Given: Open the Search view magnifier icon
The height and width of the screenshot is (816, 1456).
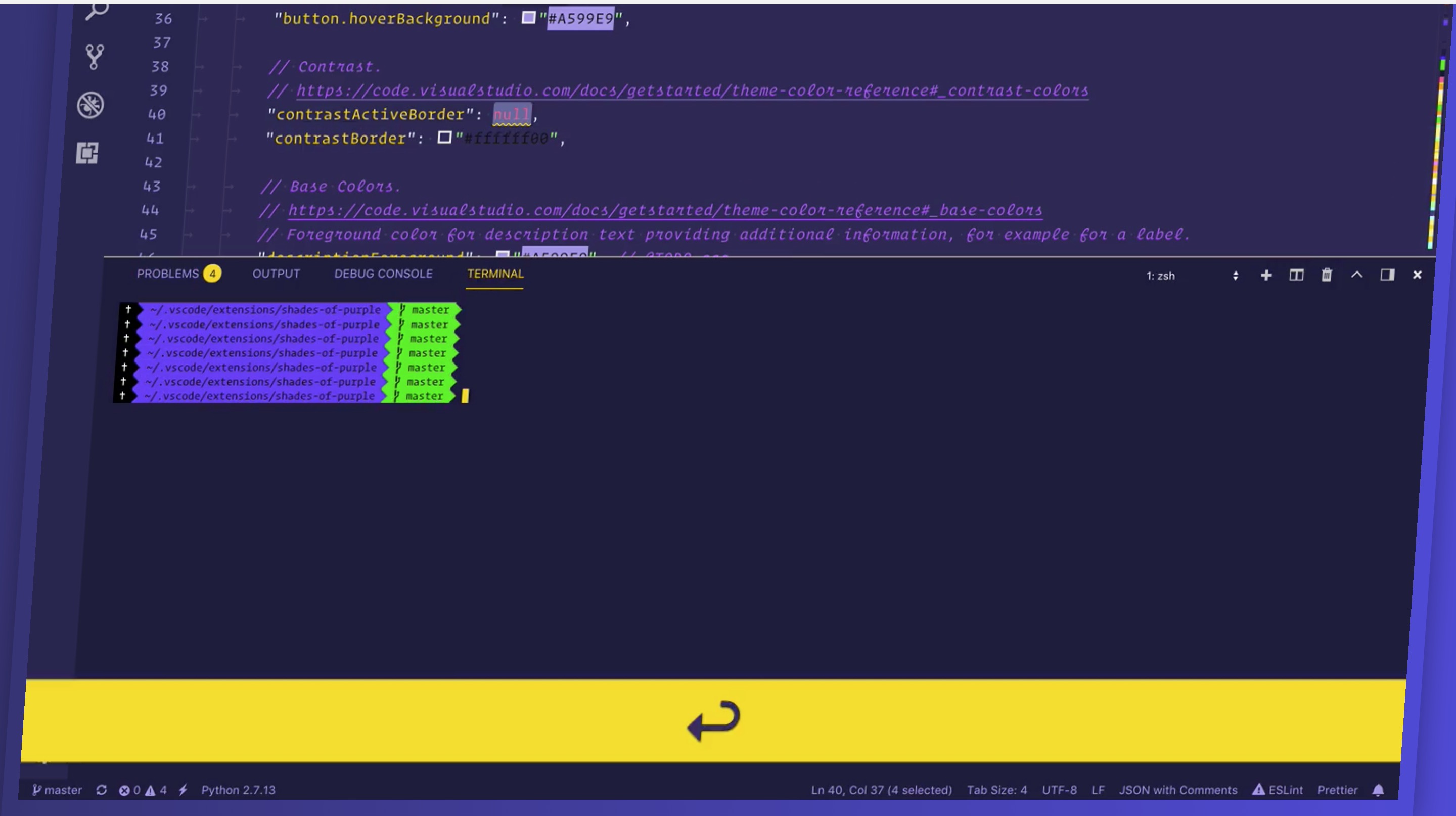Looking at the screenshot, I should tap(97, 10).
